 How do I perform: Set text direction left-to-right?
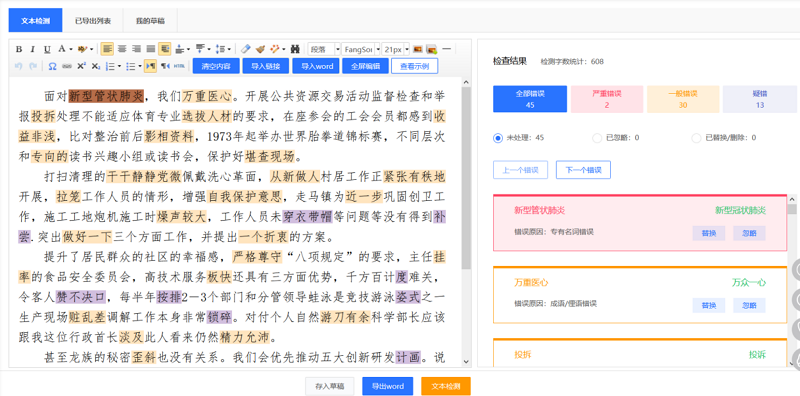[150, 66]
